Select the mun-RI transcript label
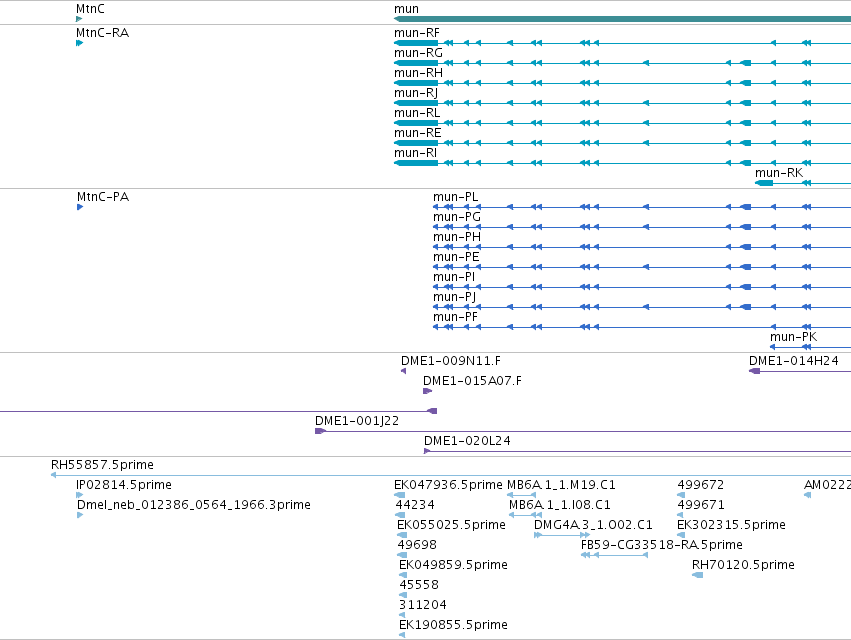This screenshot has width=851, height=640. [x=415, y=153]
